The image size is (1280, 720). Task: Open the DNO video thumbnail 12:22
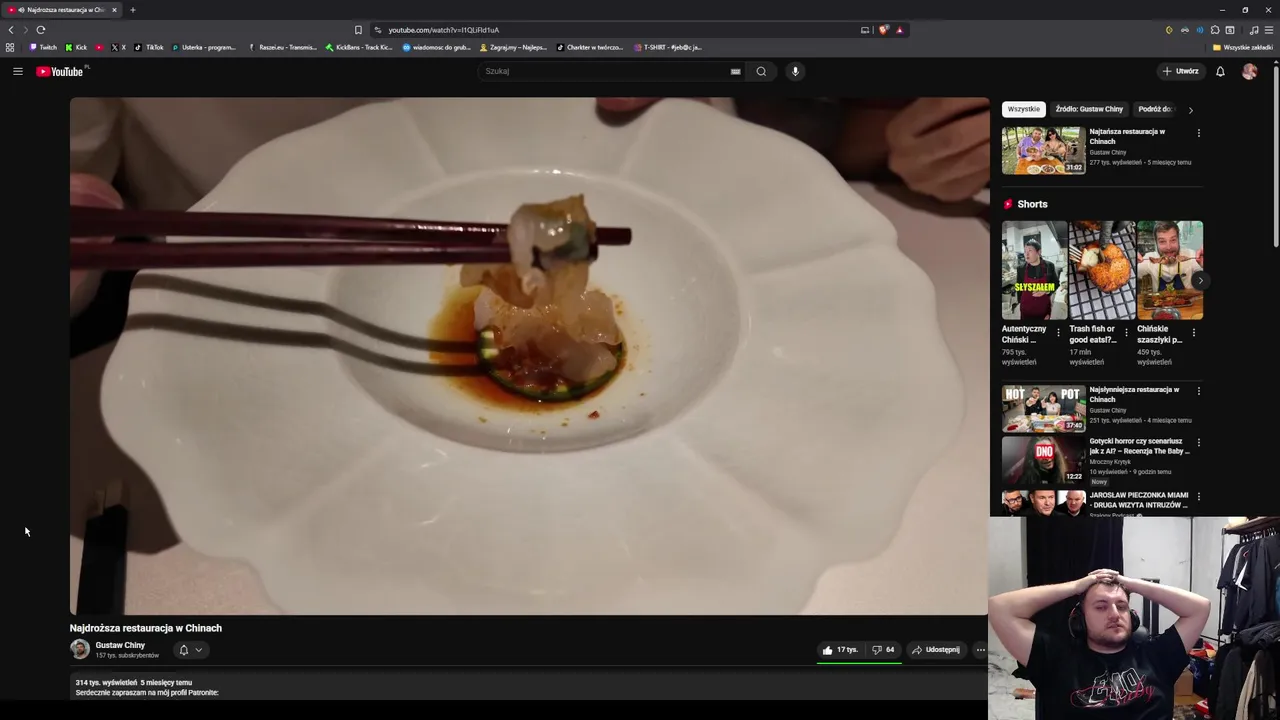coord(1043,459)
